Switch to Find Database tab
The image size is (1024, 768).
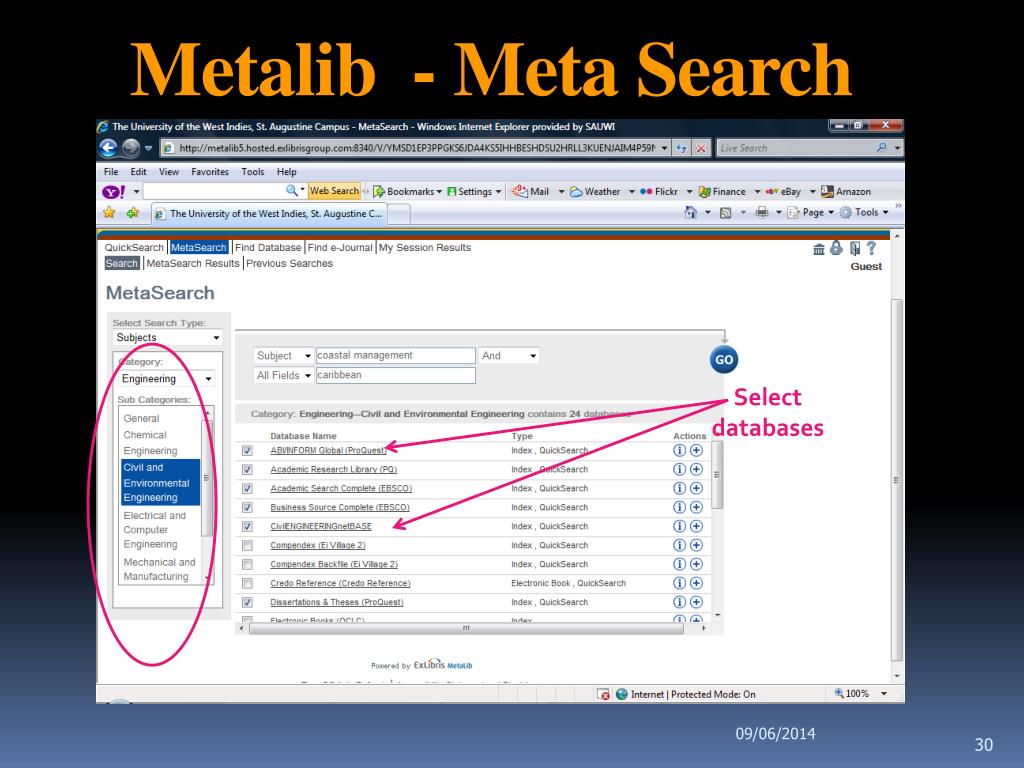pos(268,248)
